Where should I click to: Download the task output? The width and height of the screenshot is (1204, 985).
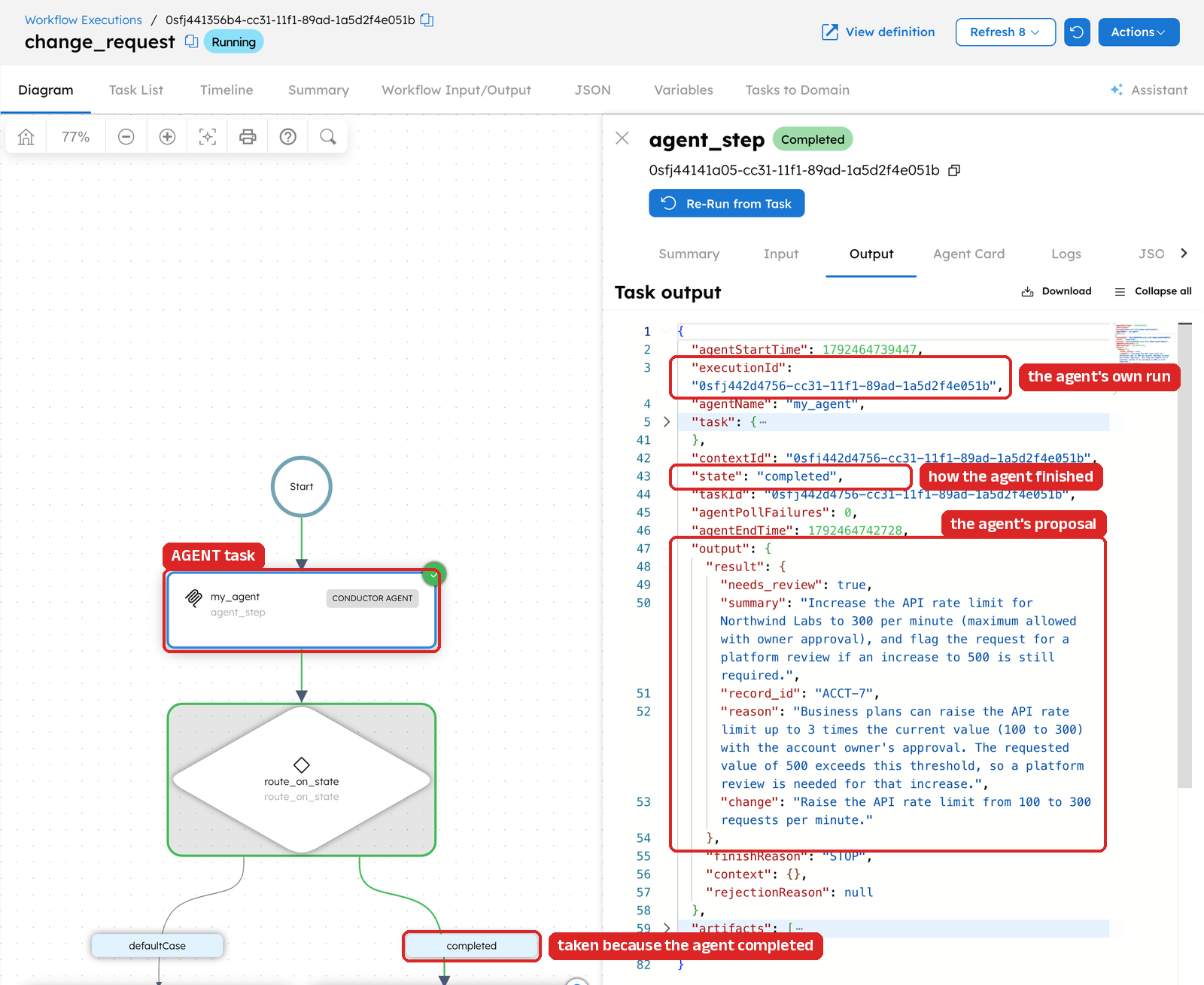pyautogui.click(x=1057, y=291)
